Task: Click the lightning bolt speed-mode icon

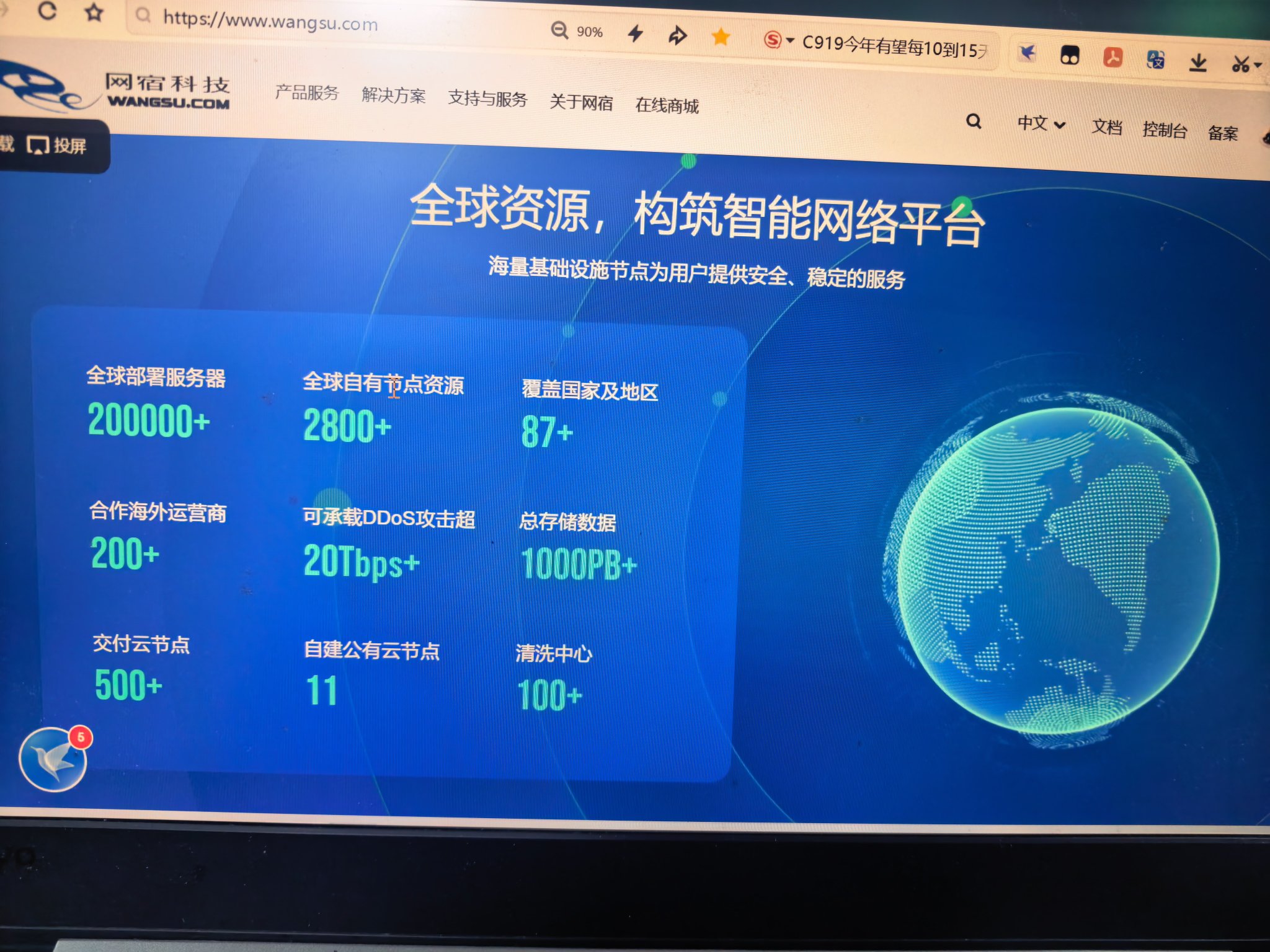Action: (635, 33)
